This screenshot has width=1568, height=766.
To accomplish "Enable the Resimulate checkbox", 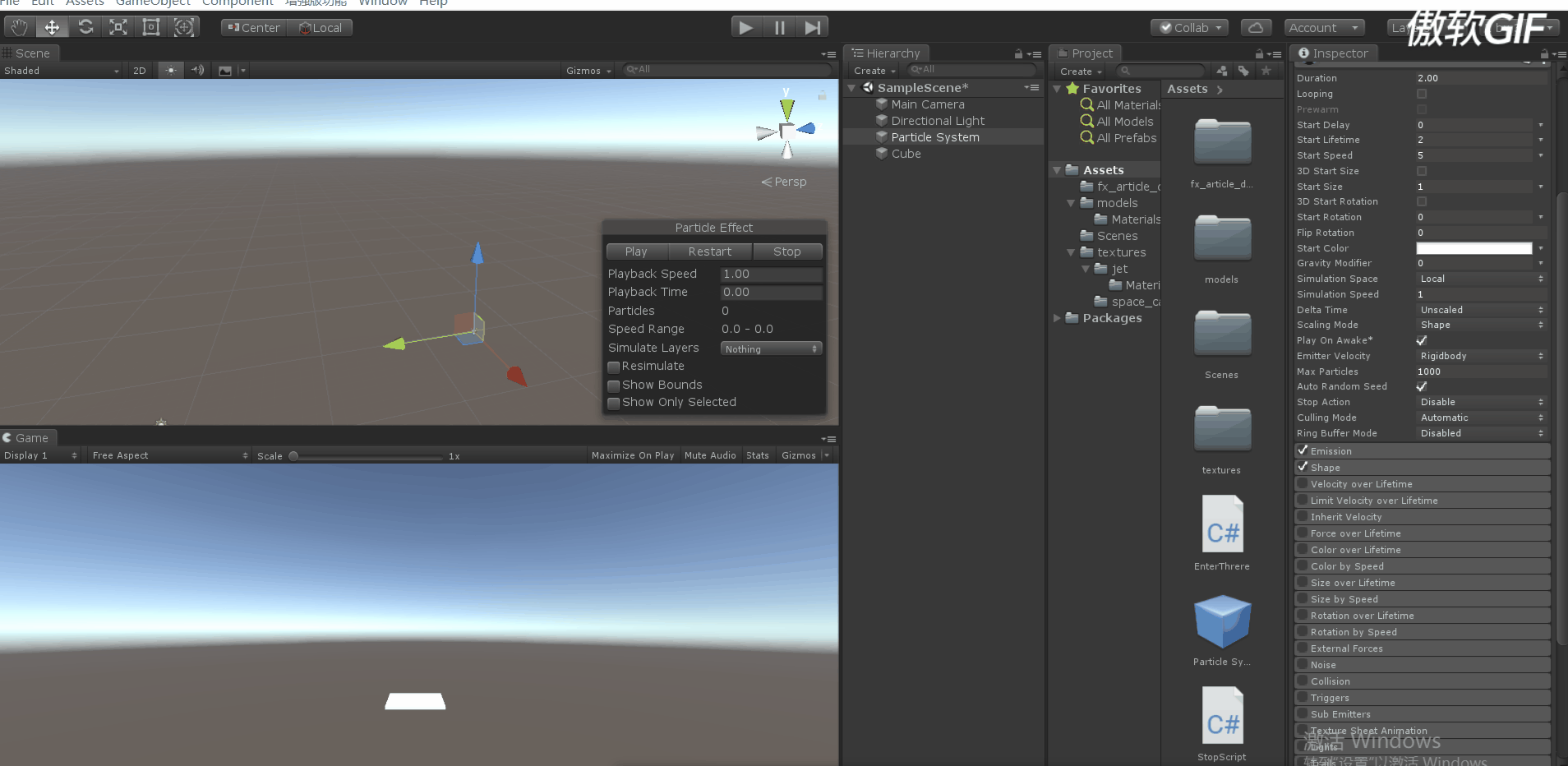I will coord(613,367).
